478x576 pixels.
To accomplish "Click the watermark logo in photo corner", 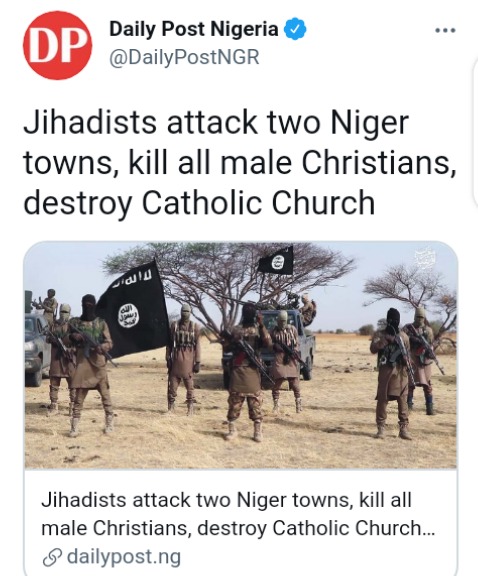I will 427,259.
